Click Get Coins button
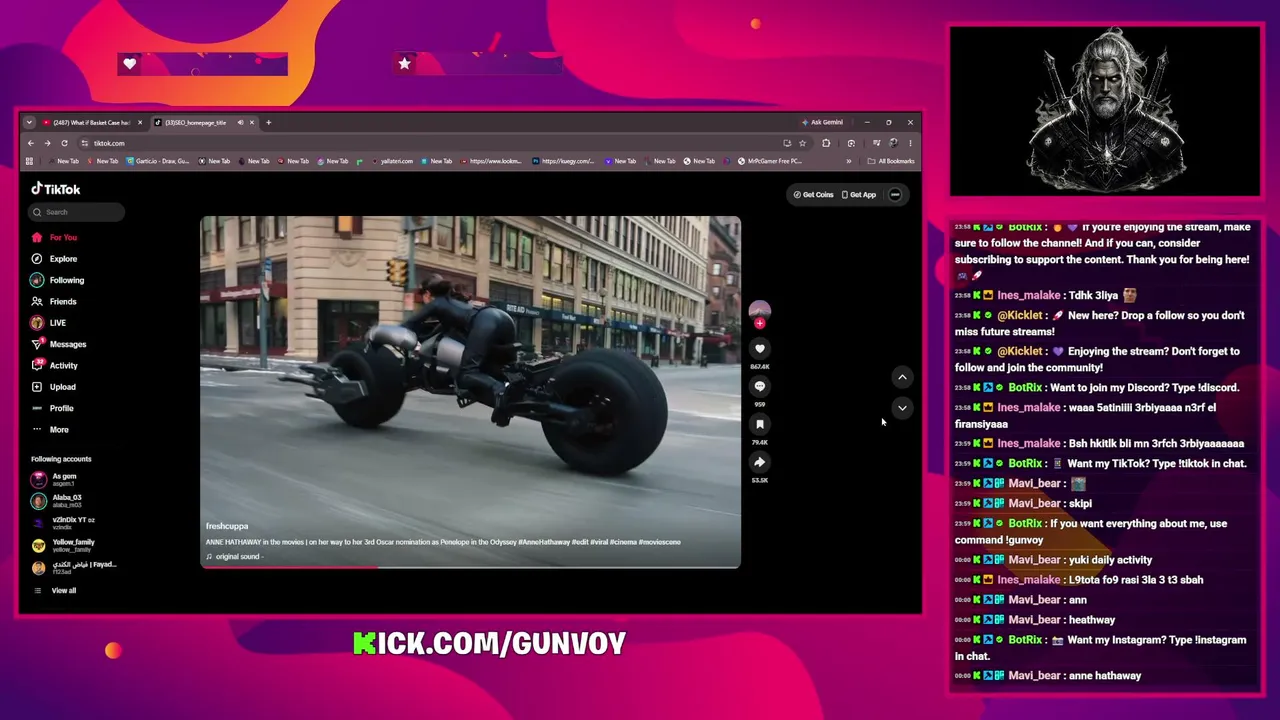Viewport: 1280px width, 720px height. tap(813, 195)
